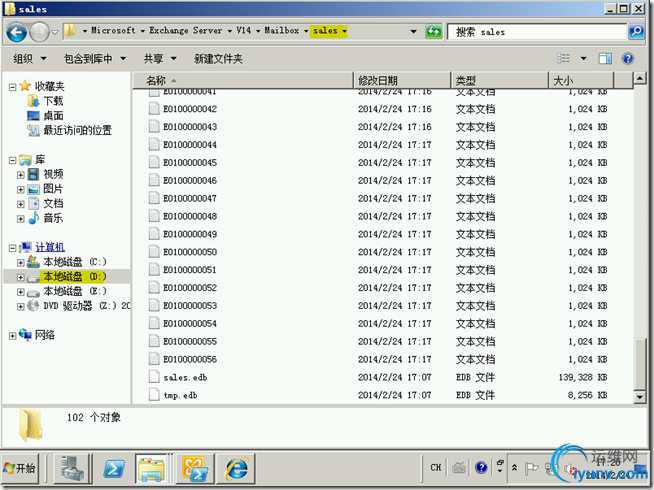This screenshot has height=490, width=654.
Task: Click the Action Center flag icon
Action: click(531, 468)
